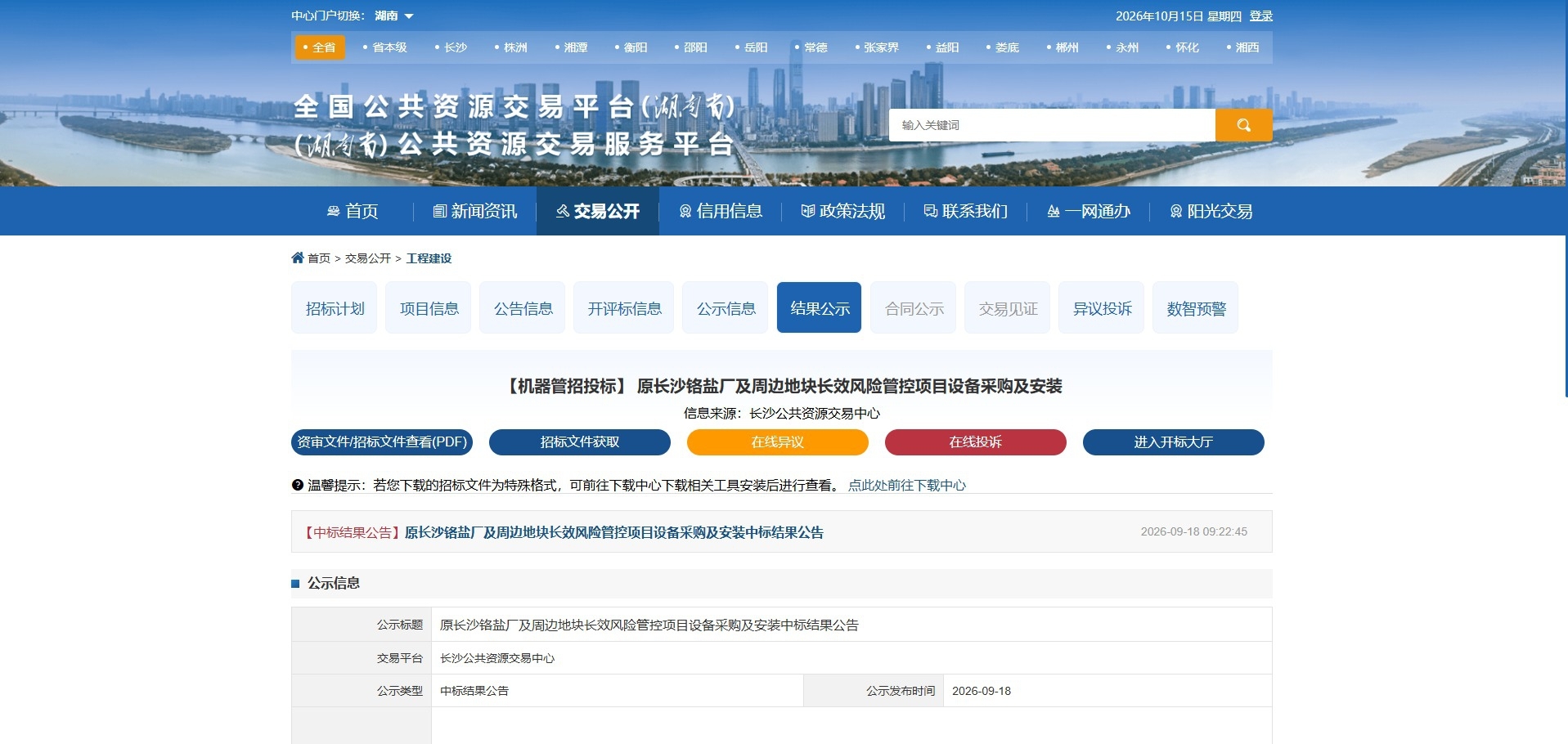This screenshot has width=1568, height=744.
Task: Click the home icon in breadcrumb
Action: (x=298, y=258)
